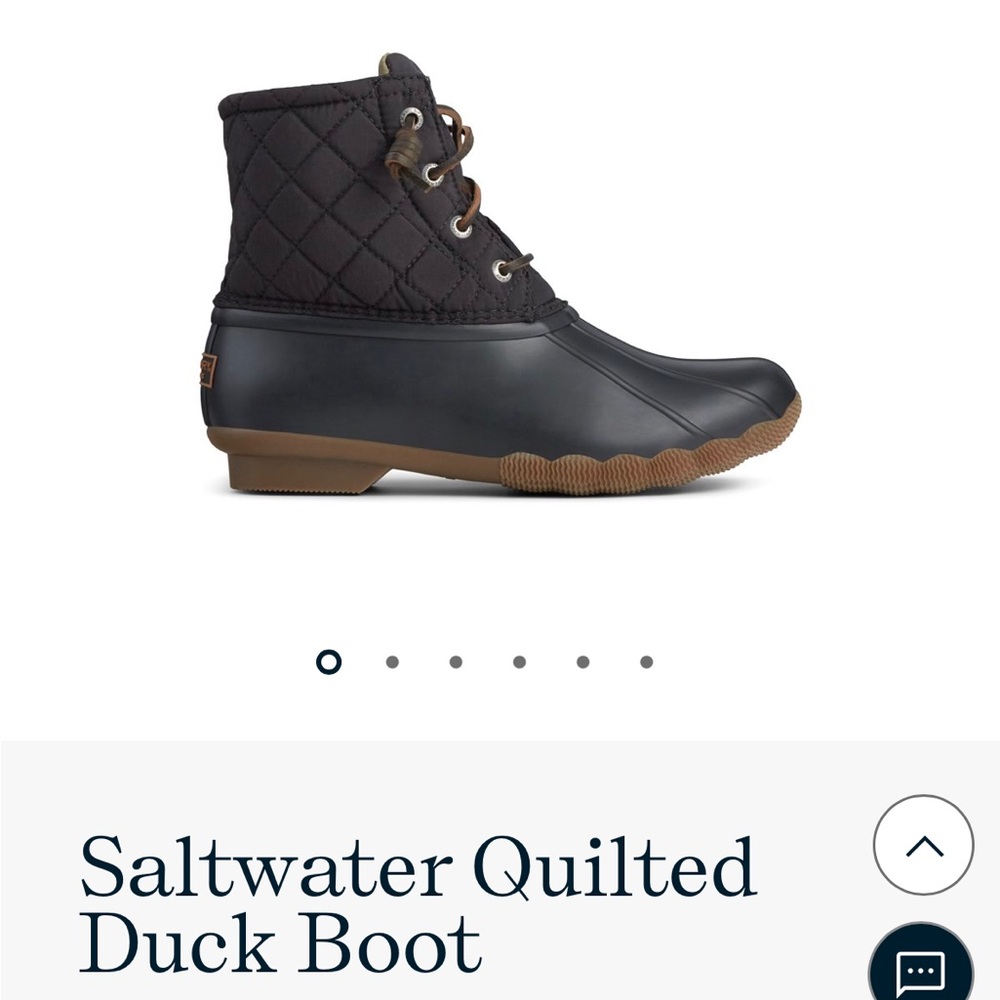View the last carousel image dot
Screen dimensions: 1000x1000
click(x=646, y=662)
